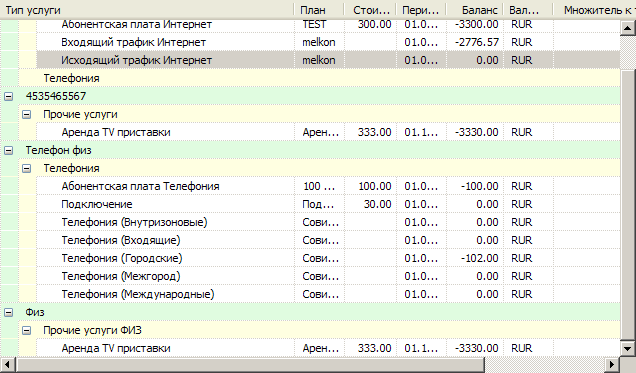The height and width of the screenshot is (373, 636).
Task: Collapse the Телефон физ node
Action: tap(9, 150)
